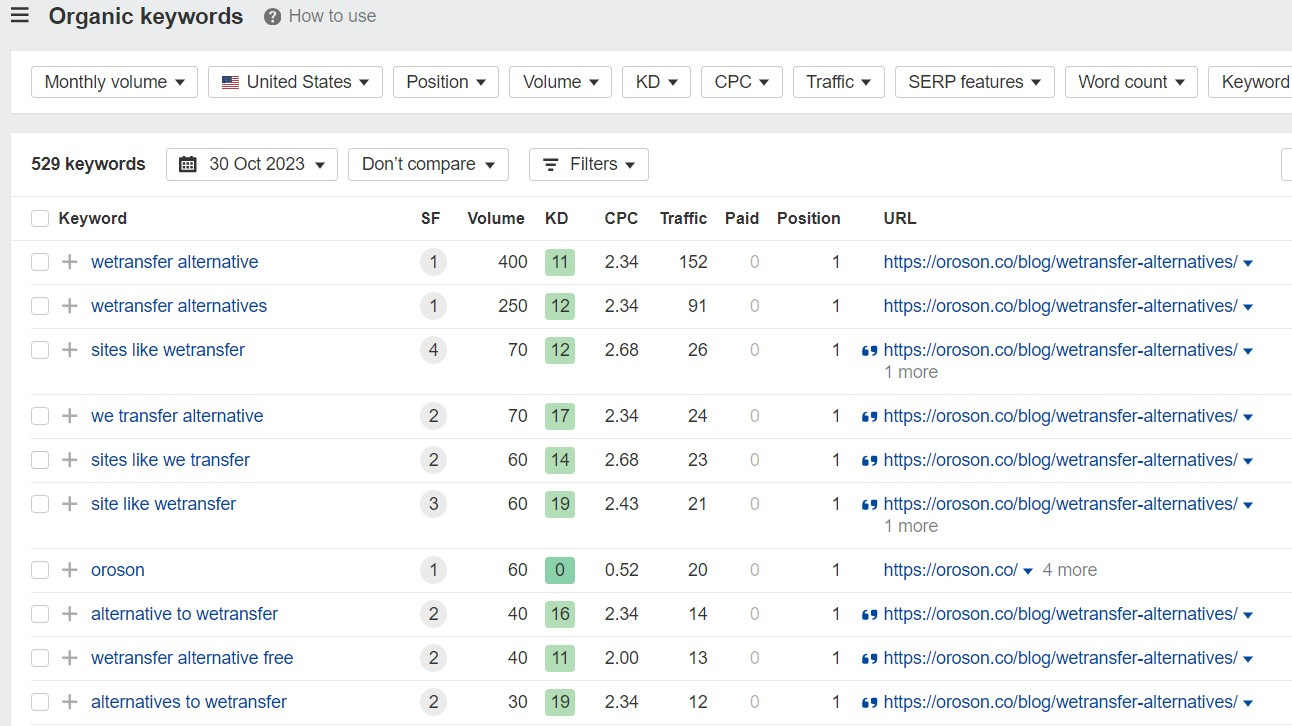Check the 'wetransfer alternative' row checkbox

40,262
